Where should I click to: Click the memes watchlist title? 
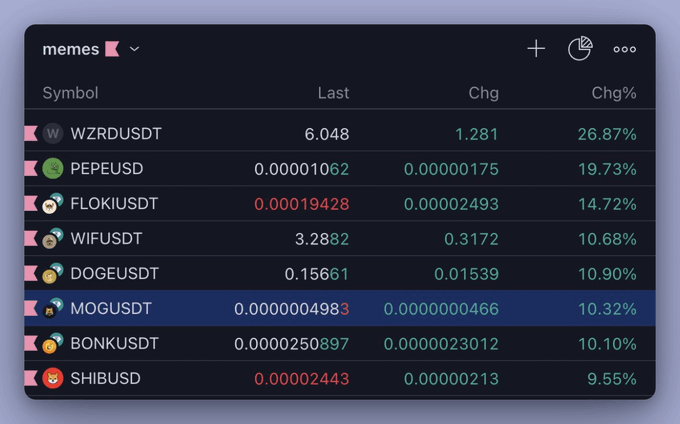[71, 49]
